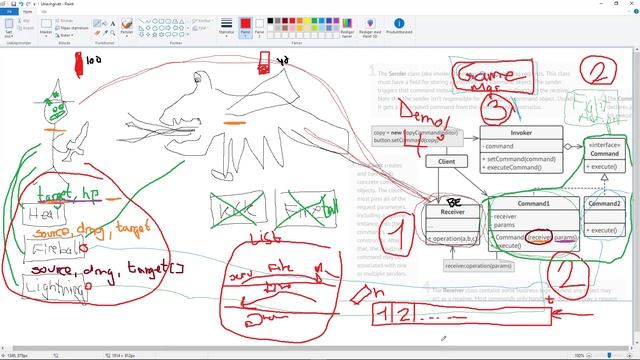Click the zoom out minus button
Viewport: 640px width, 360px height.
click(589, 356)
